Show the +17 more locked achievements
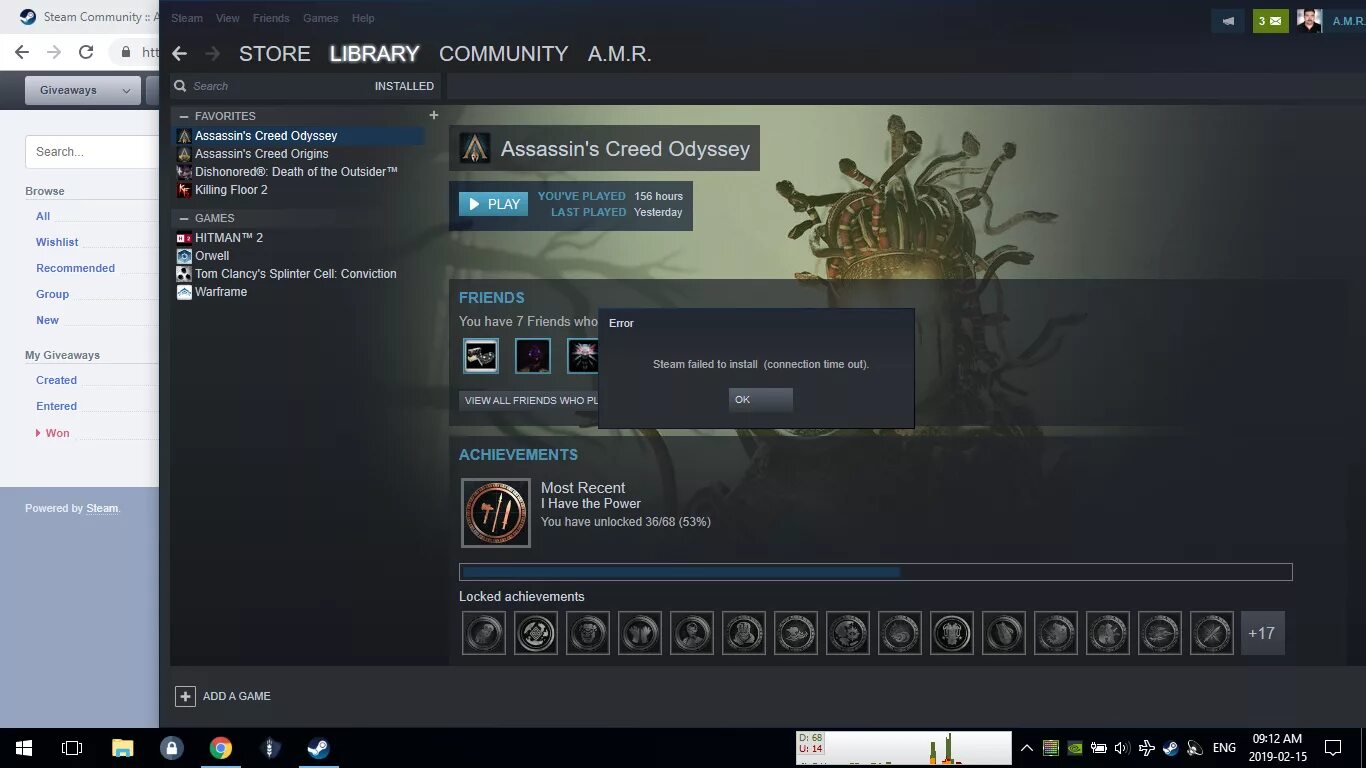The width and height of the screenshot is (1366, 768). (1262, 633)
